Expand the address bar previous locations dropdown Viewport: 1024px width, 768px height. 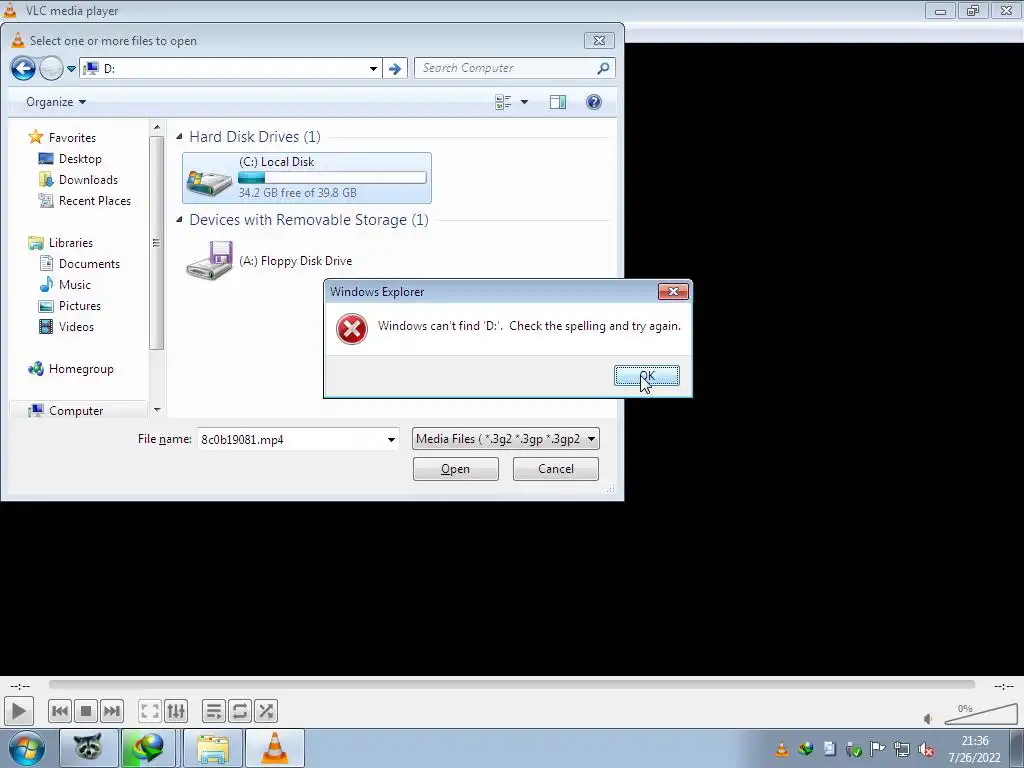373,69
